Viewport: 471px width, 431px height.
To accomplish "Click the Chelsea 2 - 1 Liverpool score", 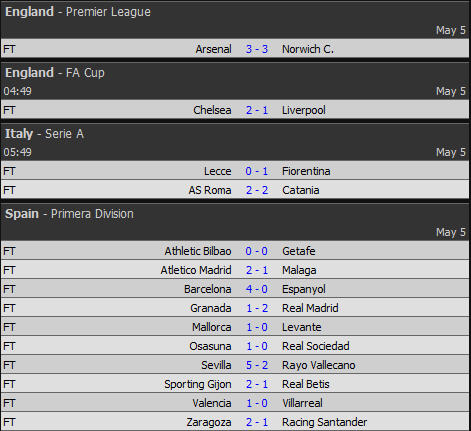I will pyautogui.click(x=257, y=110).
